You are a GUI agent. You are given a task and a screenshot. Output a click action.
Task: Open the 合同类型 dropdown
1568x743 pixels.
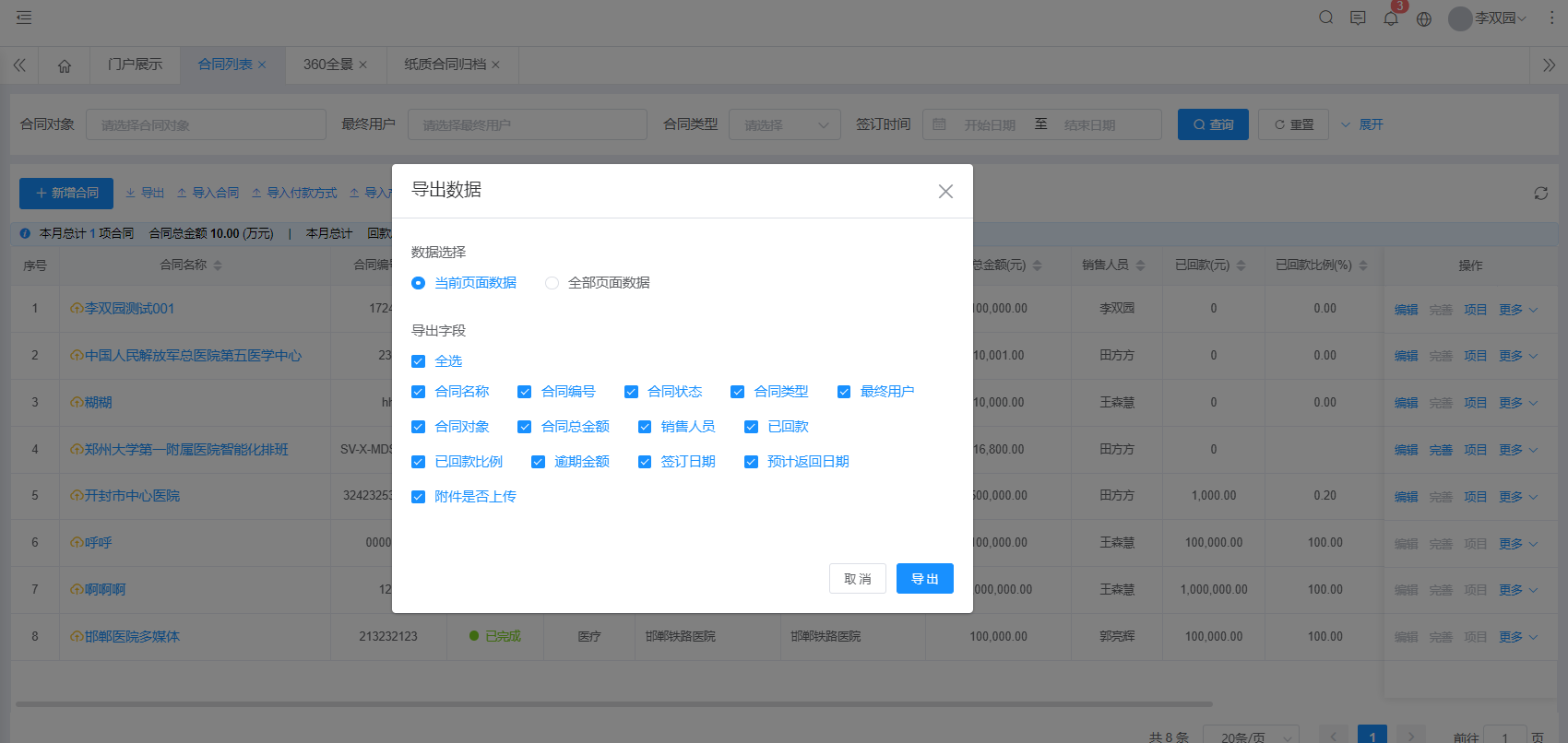point(784,124)
